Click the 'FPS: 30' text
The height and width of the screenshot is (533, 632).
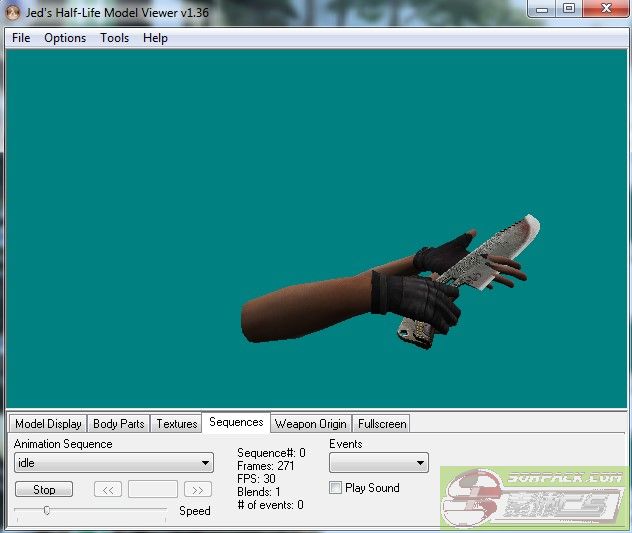click(x=256, y=479)
